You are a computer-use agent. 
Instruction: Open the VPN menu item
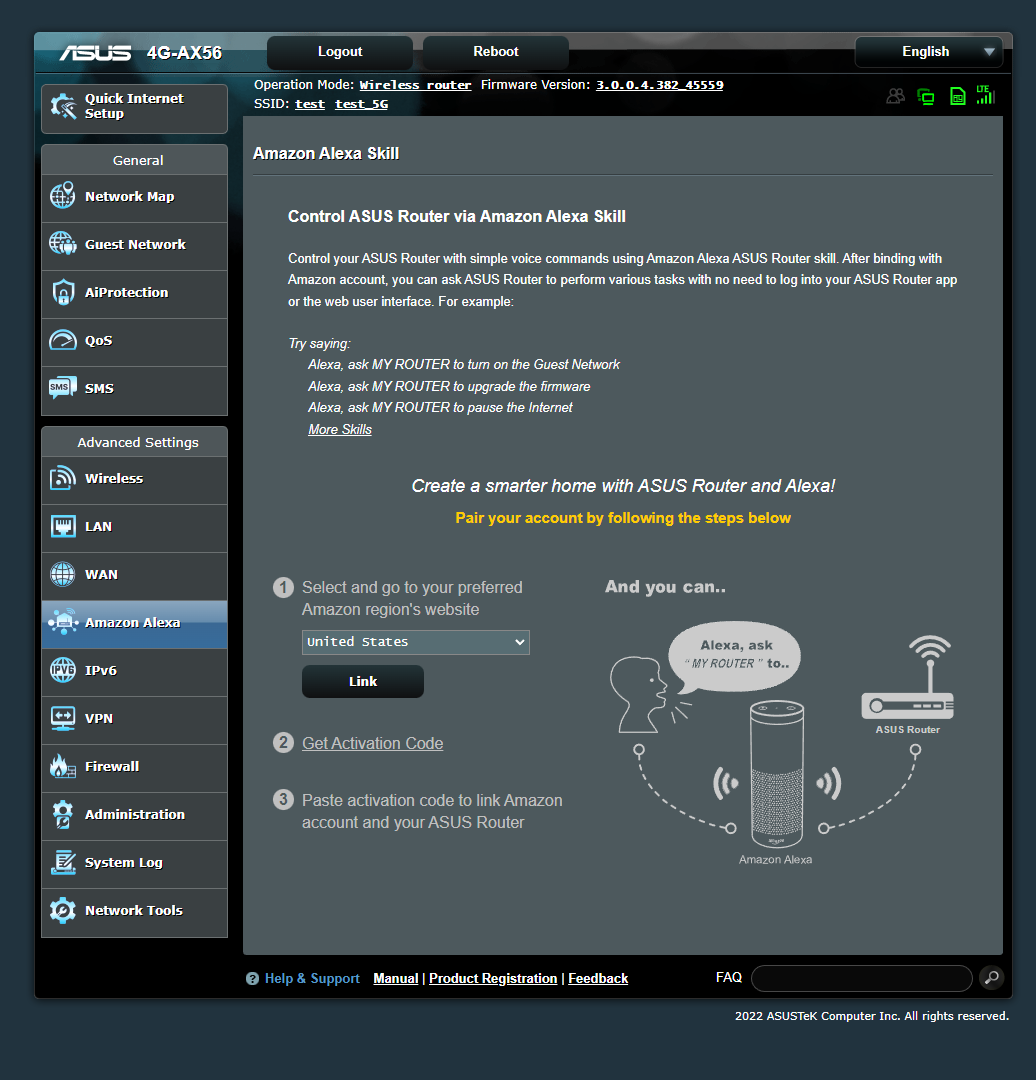(x=134, y=719)
